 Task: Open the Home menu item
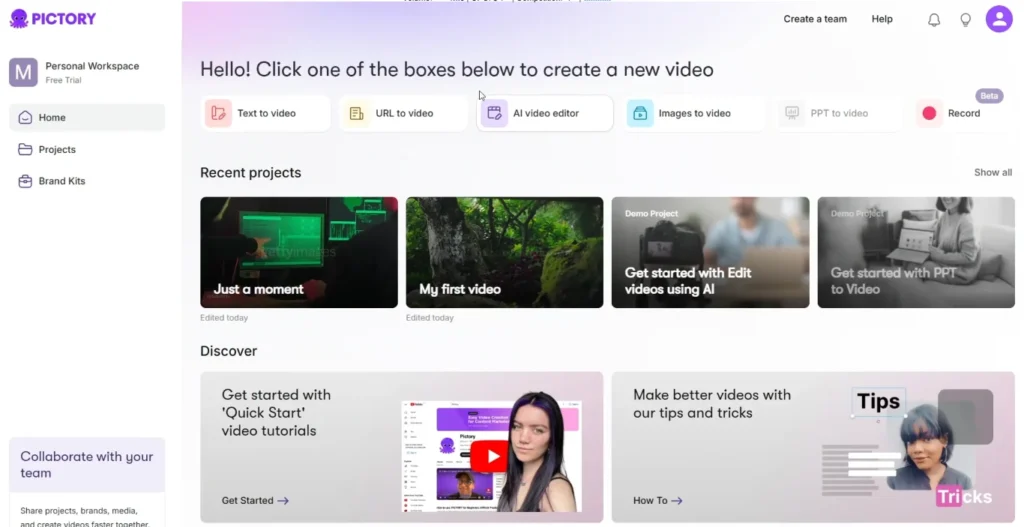pyautogui.click(x=87, y=118)
